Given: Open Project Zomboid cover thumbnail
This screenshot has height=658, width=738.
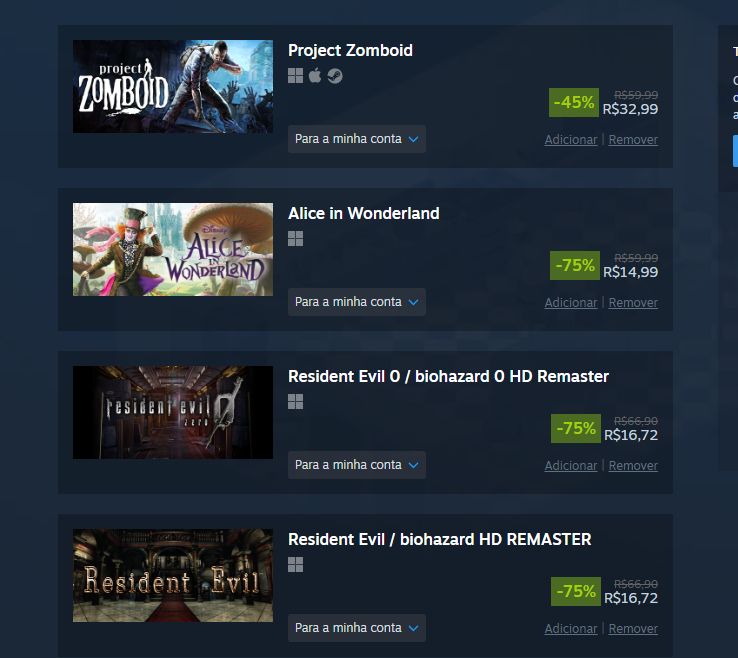Looking at the screenshot, I should (173, 86).
